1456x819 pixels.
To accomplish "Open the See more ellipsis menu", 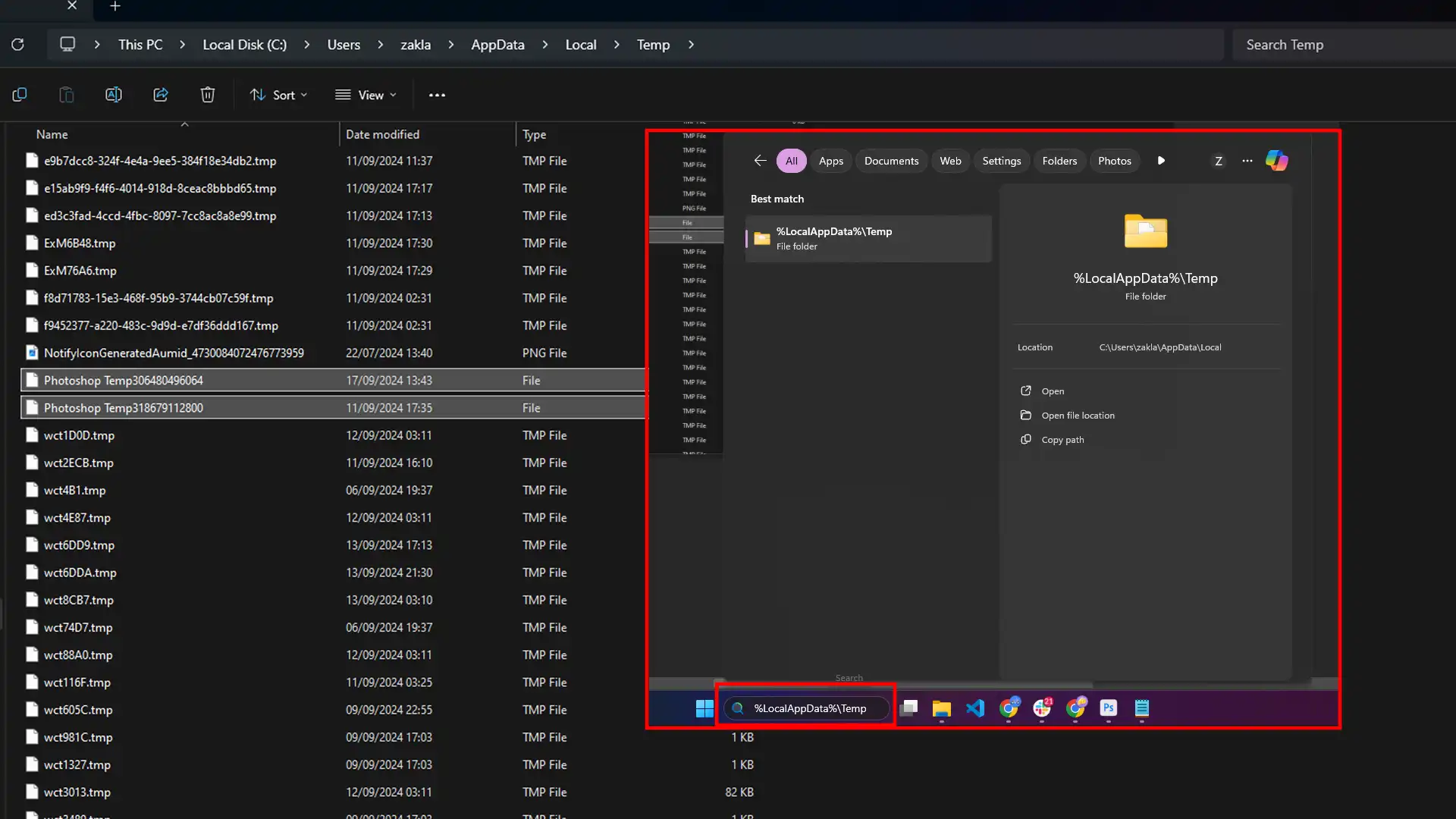I will click(437, 95).
